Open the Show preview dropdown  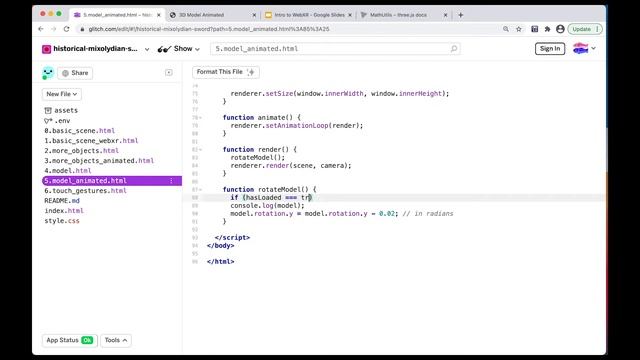click(x=179, y=49)
